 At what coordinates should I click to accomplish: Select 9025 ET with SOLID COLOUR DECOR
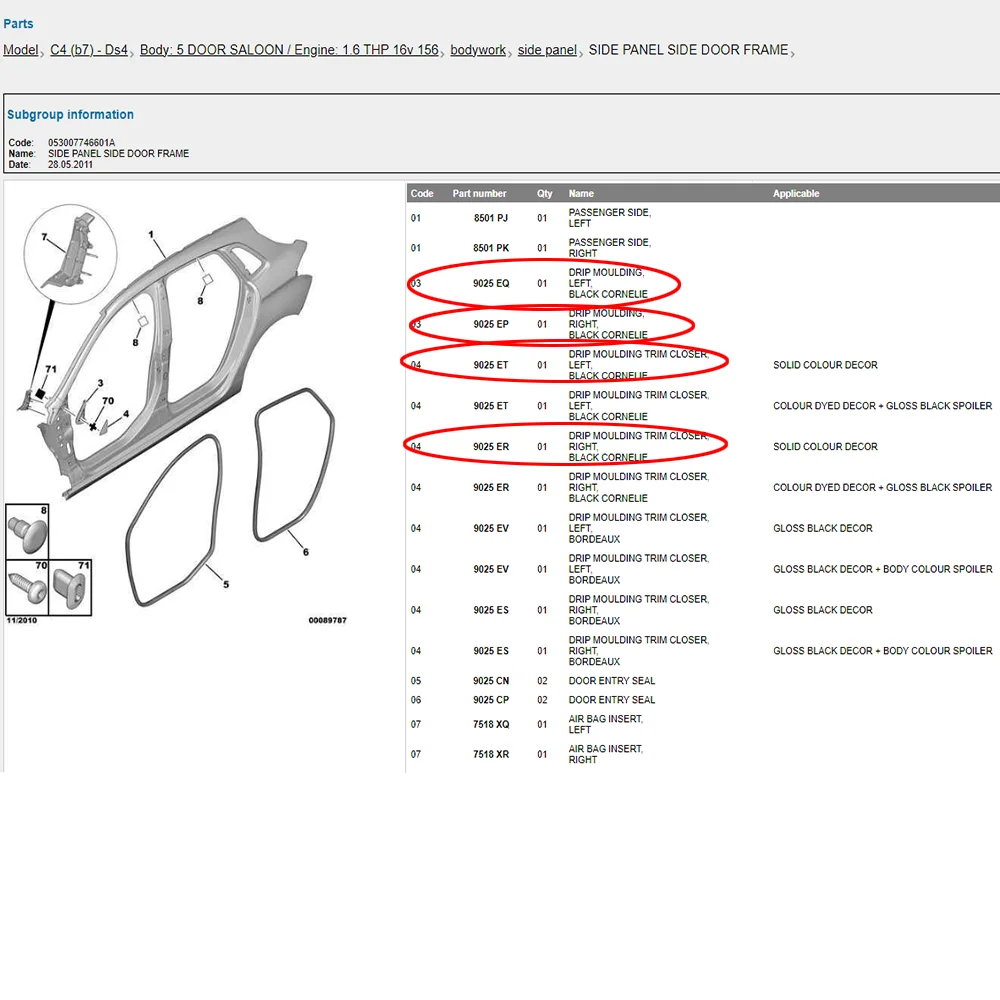click(x=490, y=365)
